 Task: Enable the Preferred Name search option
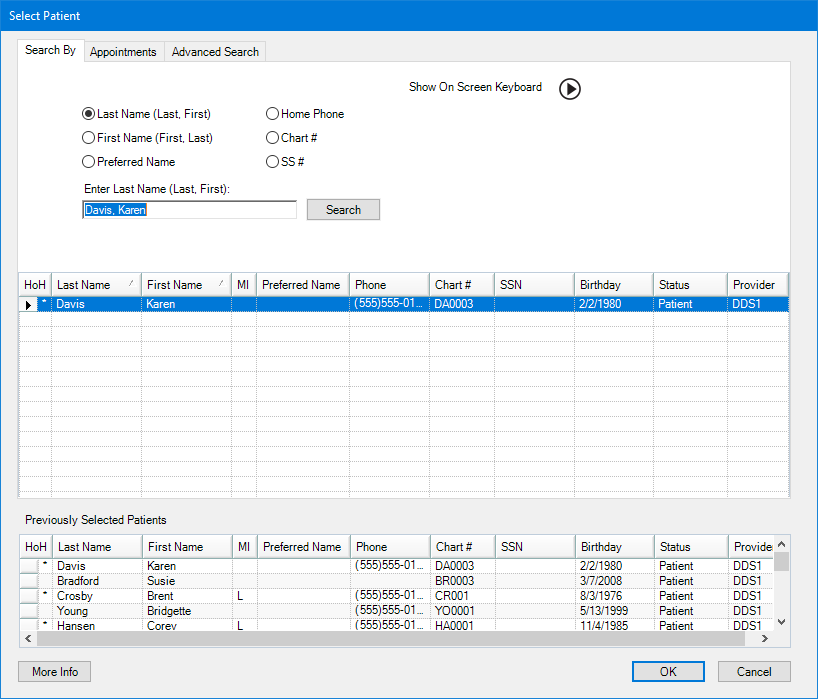[88, 161]
